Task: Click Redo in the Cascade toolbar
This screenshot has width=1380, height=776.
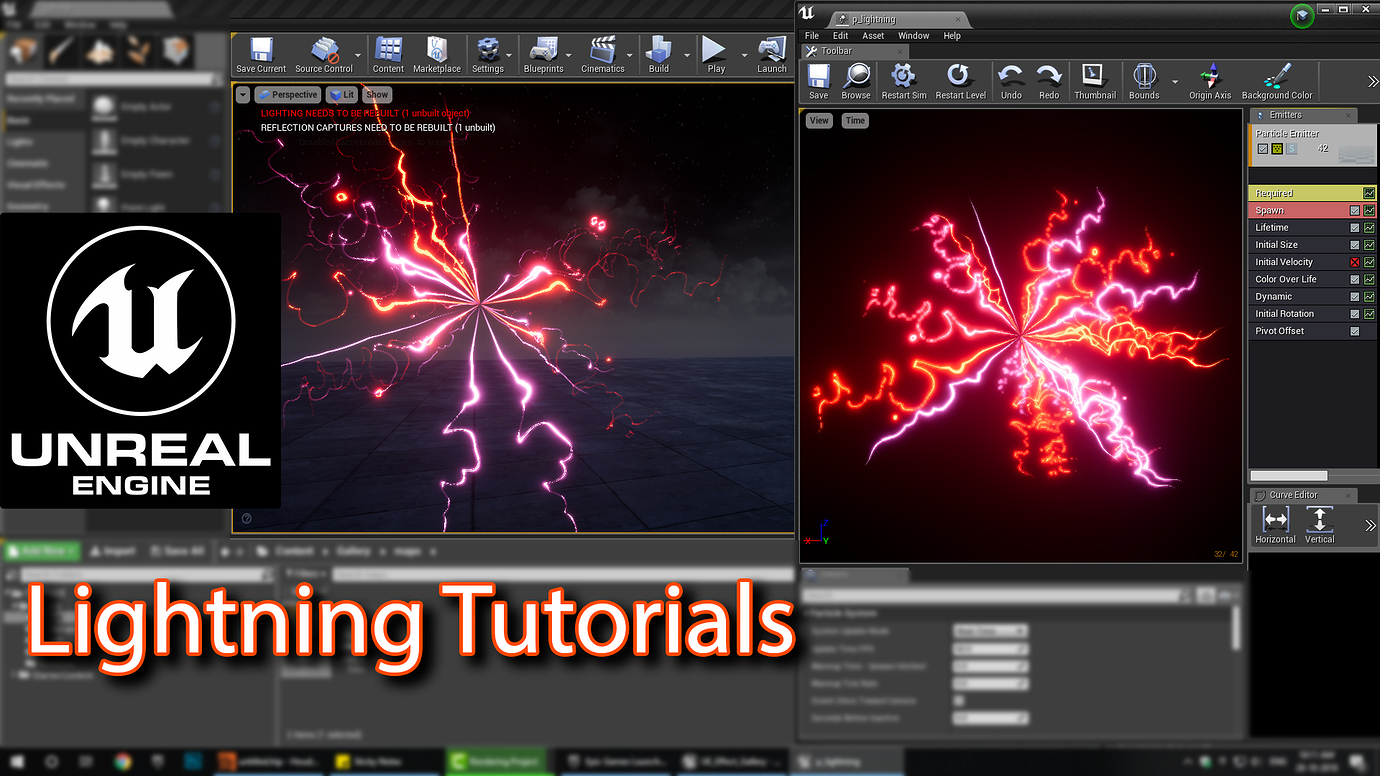Action: [1049, 81]
